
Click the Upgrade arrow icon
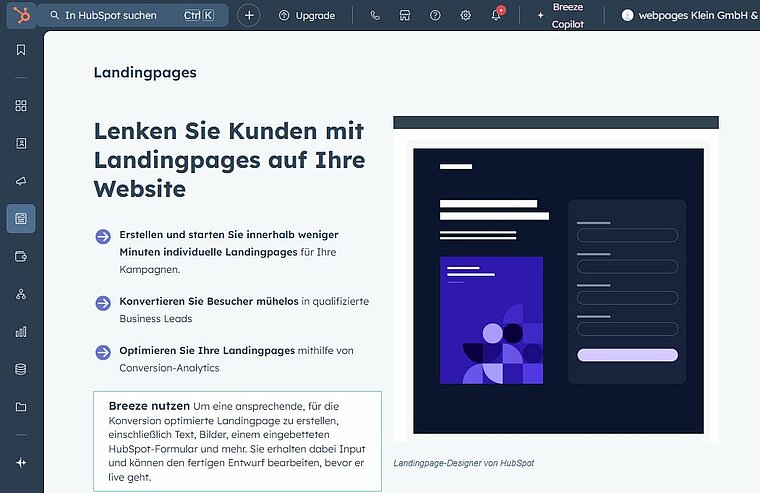(x=284, y=16)
